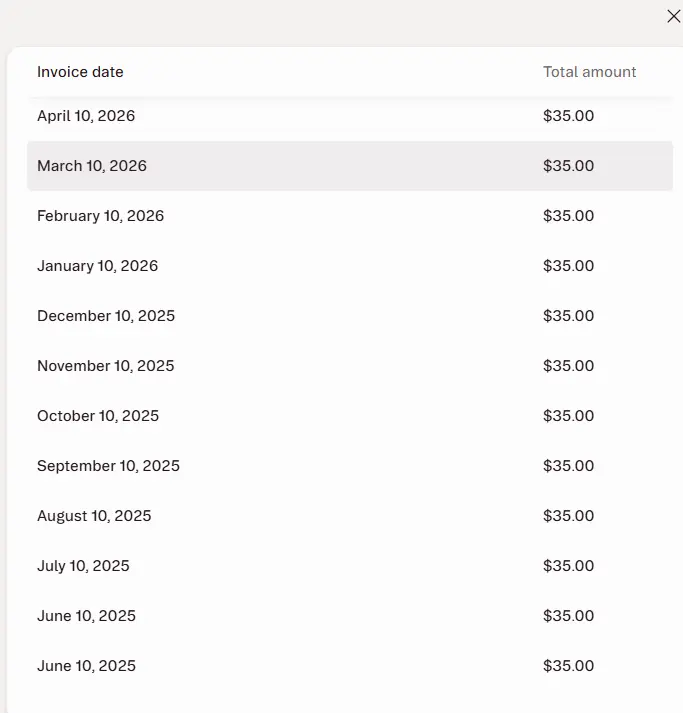The width and height of the screenshot is (683, 713).
Task: Click the Total amount column header
Action: [x=589, y=72]
